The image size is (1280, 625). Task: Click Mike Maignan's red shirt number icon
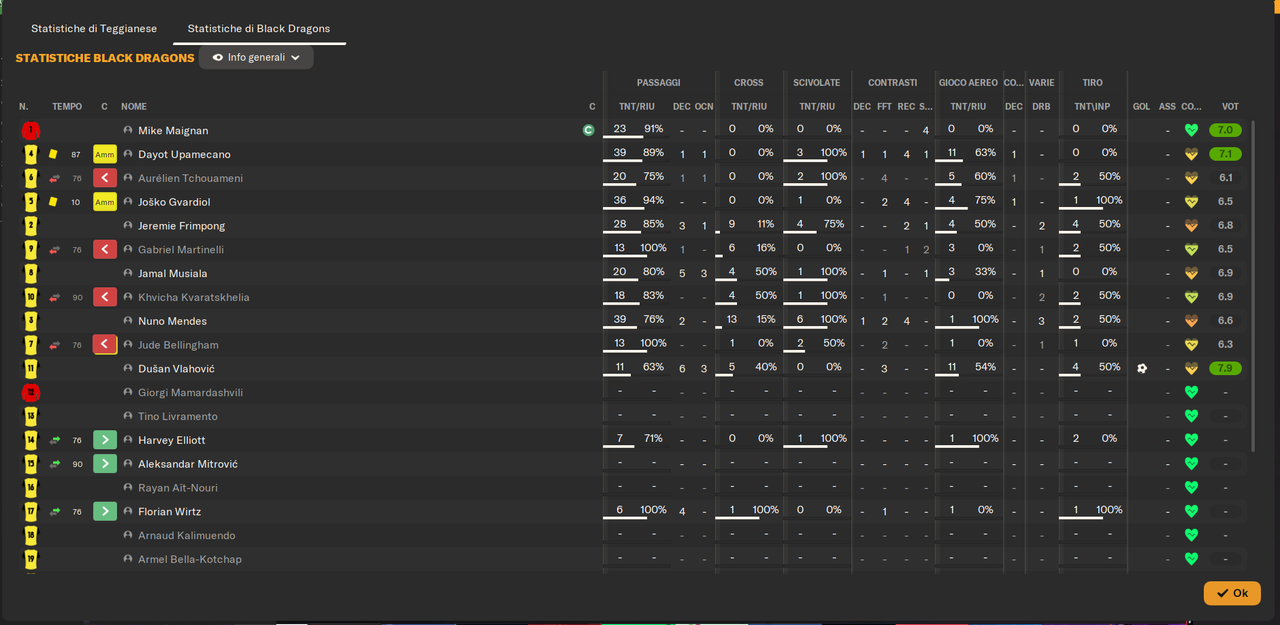[x=31, y=130]
